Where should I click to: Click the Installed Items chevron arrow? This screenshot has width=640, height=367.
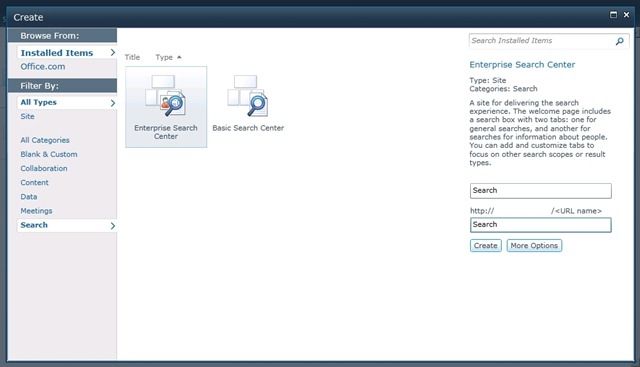(x=113, y=53)
